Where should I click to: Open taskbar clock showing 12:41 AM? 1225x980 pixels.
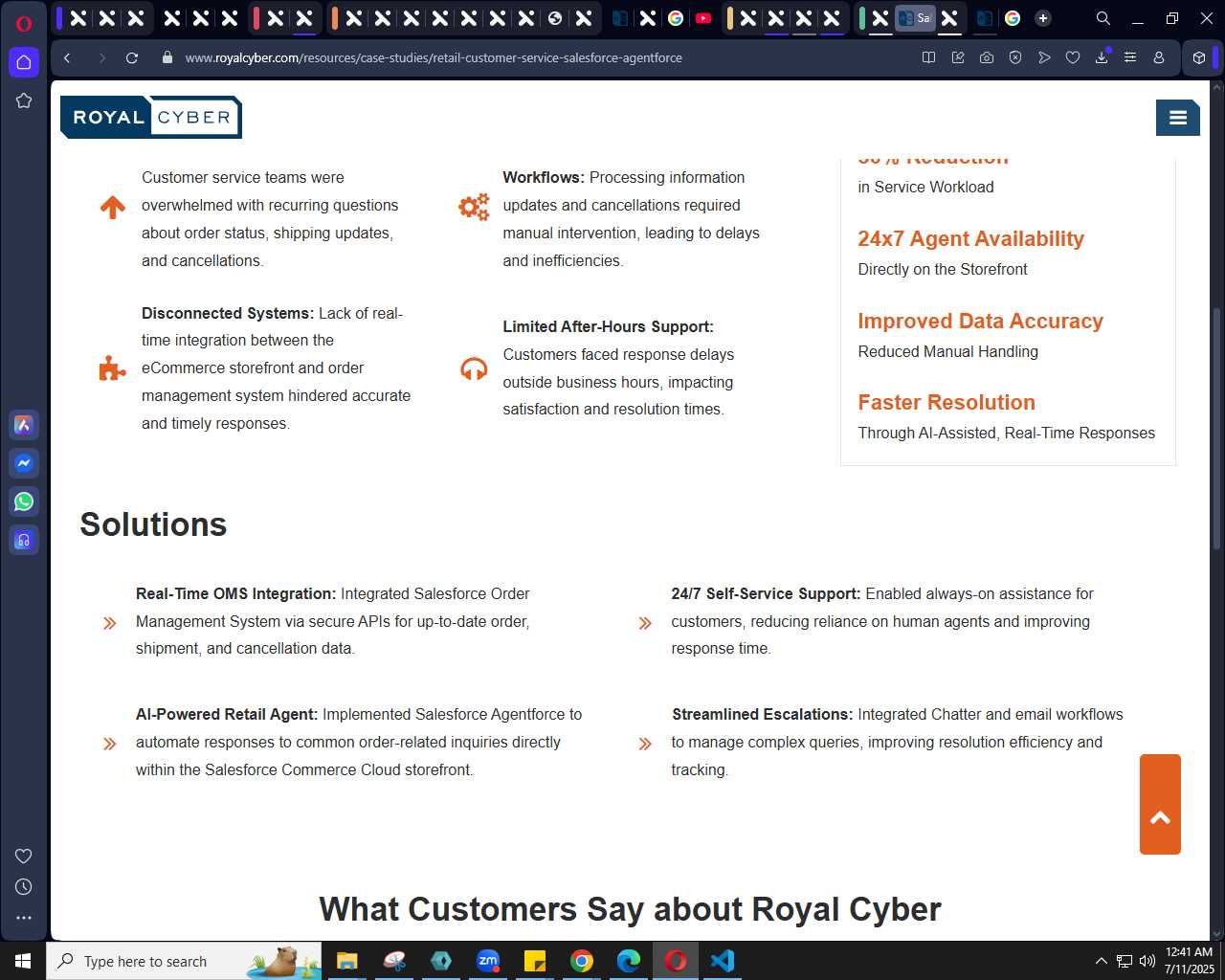point(1190,961)
